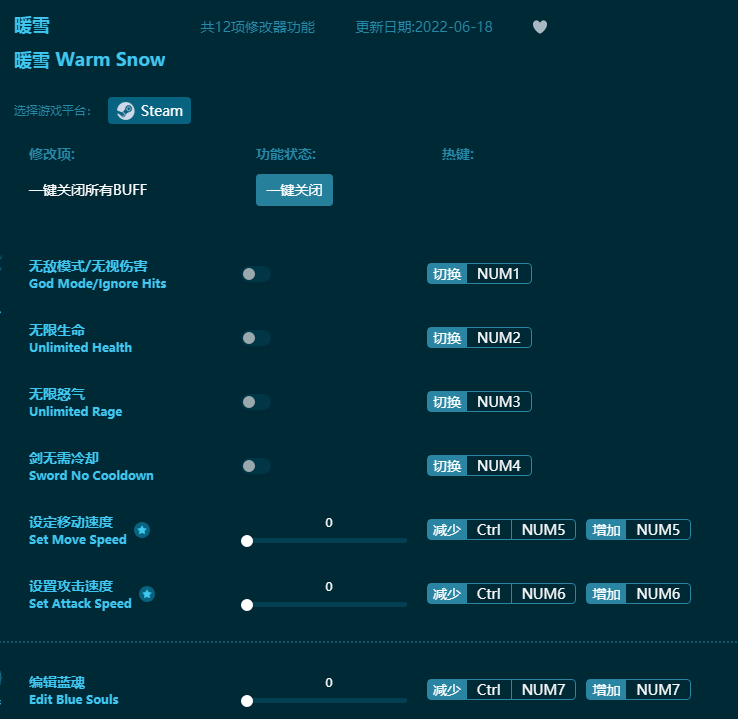Click 切换 label on God Mode hotkey
The width and height of the screenshot is (738, 719).
(447, 274)
